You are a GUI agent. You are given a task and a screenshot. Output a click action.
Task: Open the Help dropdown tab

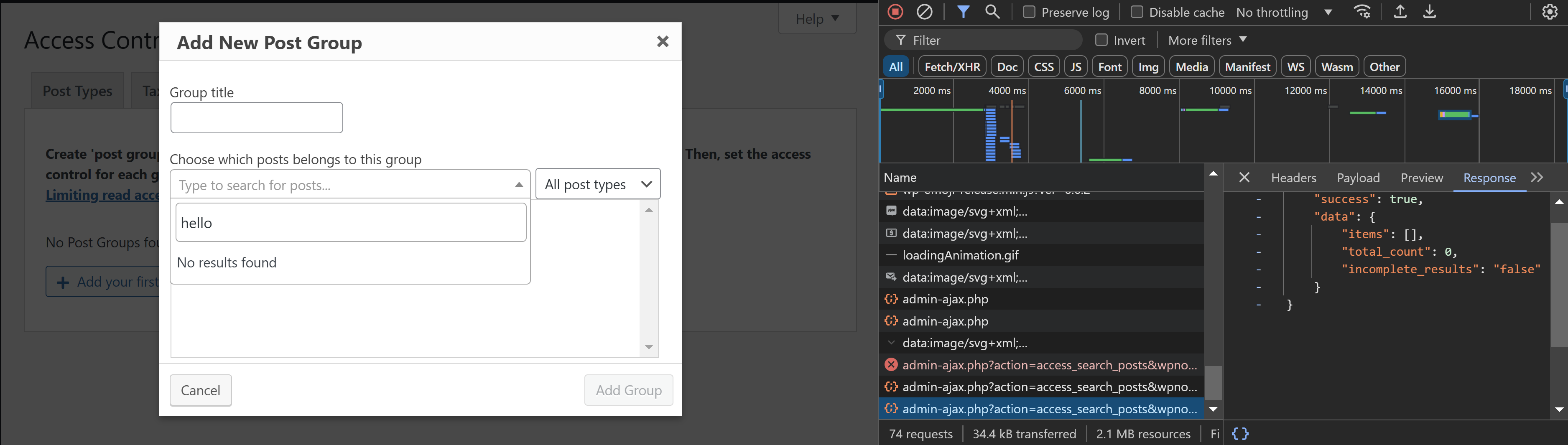pyautogui.click(x=818, y=19)
